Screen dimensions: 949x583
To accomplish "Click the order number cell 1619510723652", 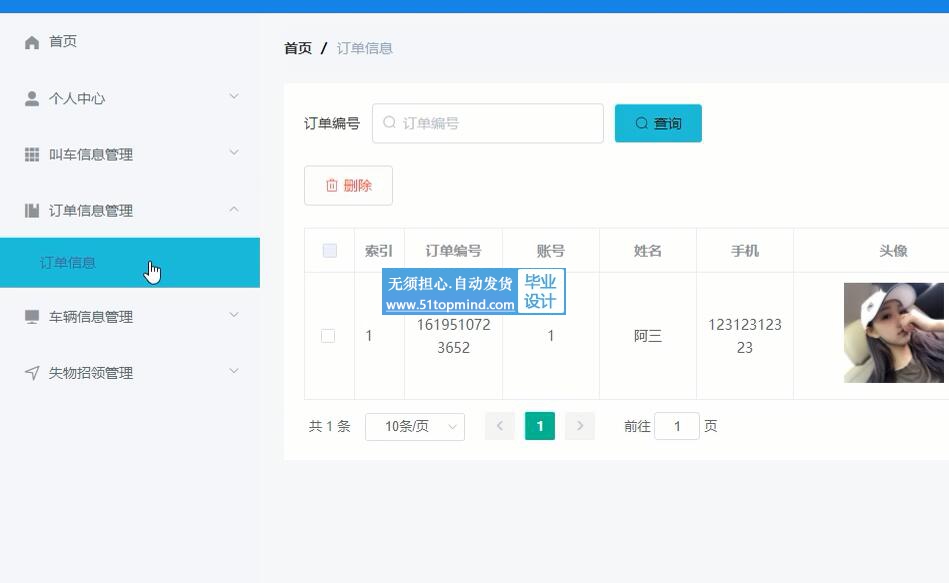I will [453, 336].
